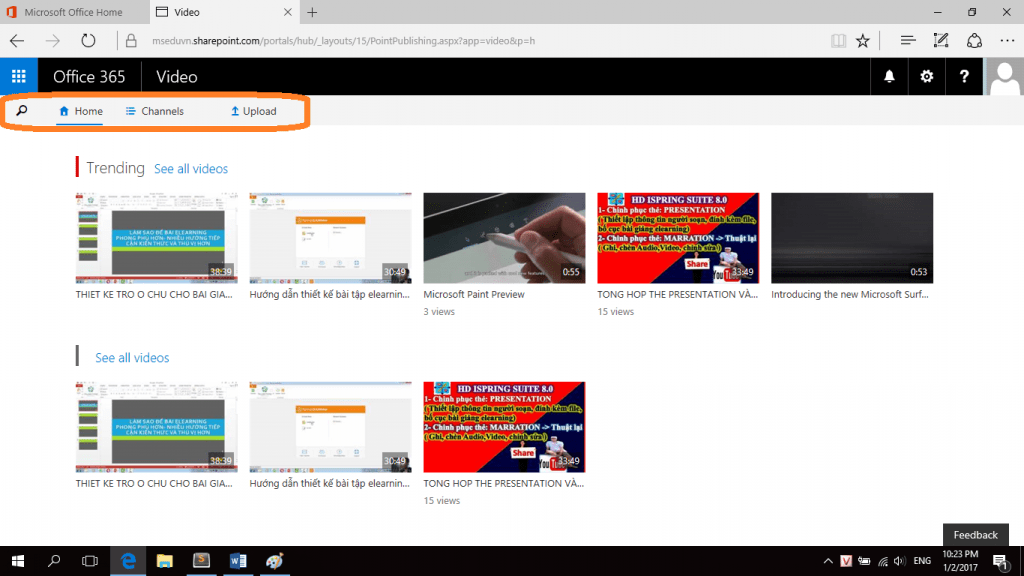
Task: Click the share icon in browser toolbar
Action: (974, 40)
